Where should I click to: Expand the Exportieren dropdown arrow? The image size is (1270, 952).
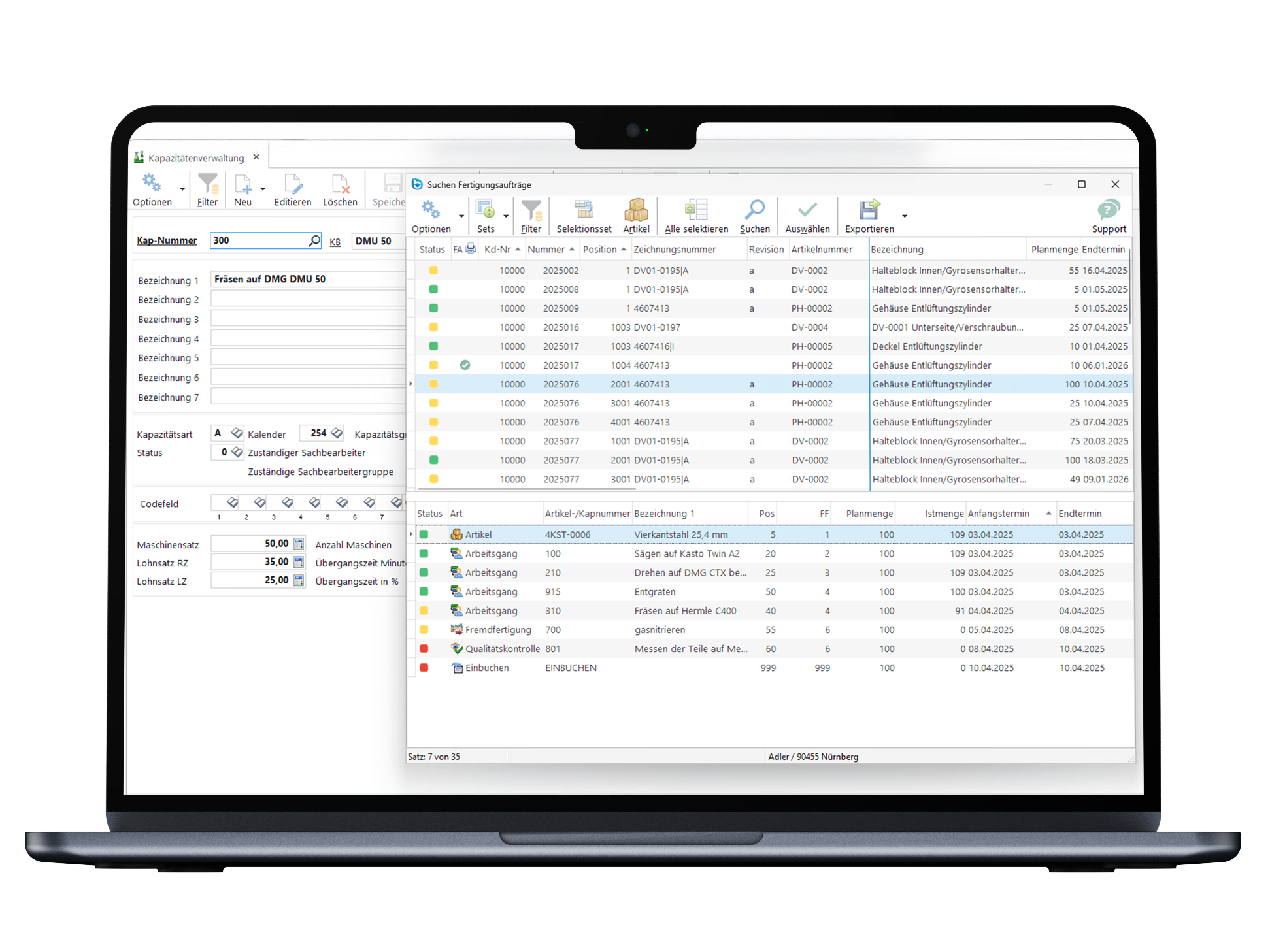point(905,216)
